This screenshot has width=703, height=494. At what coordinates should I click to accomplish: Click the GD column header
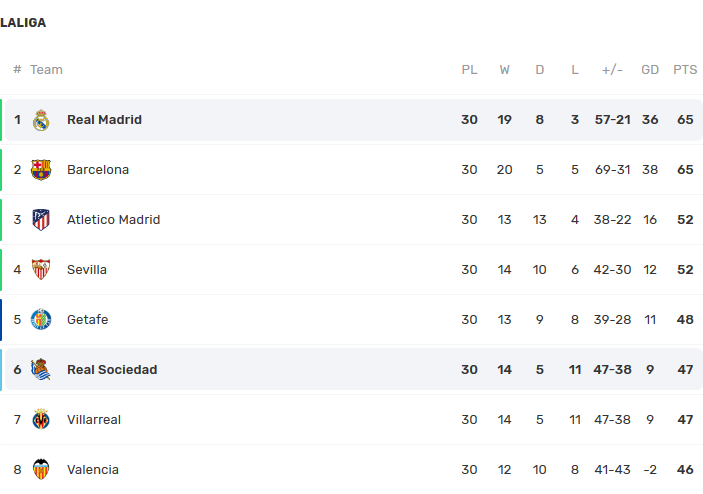click(x=650, y=70)
